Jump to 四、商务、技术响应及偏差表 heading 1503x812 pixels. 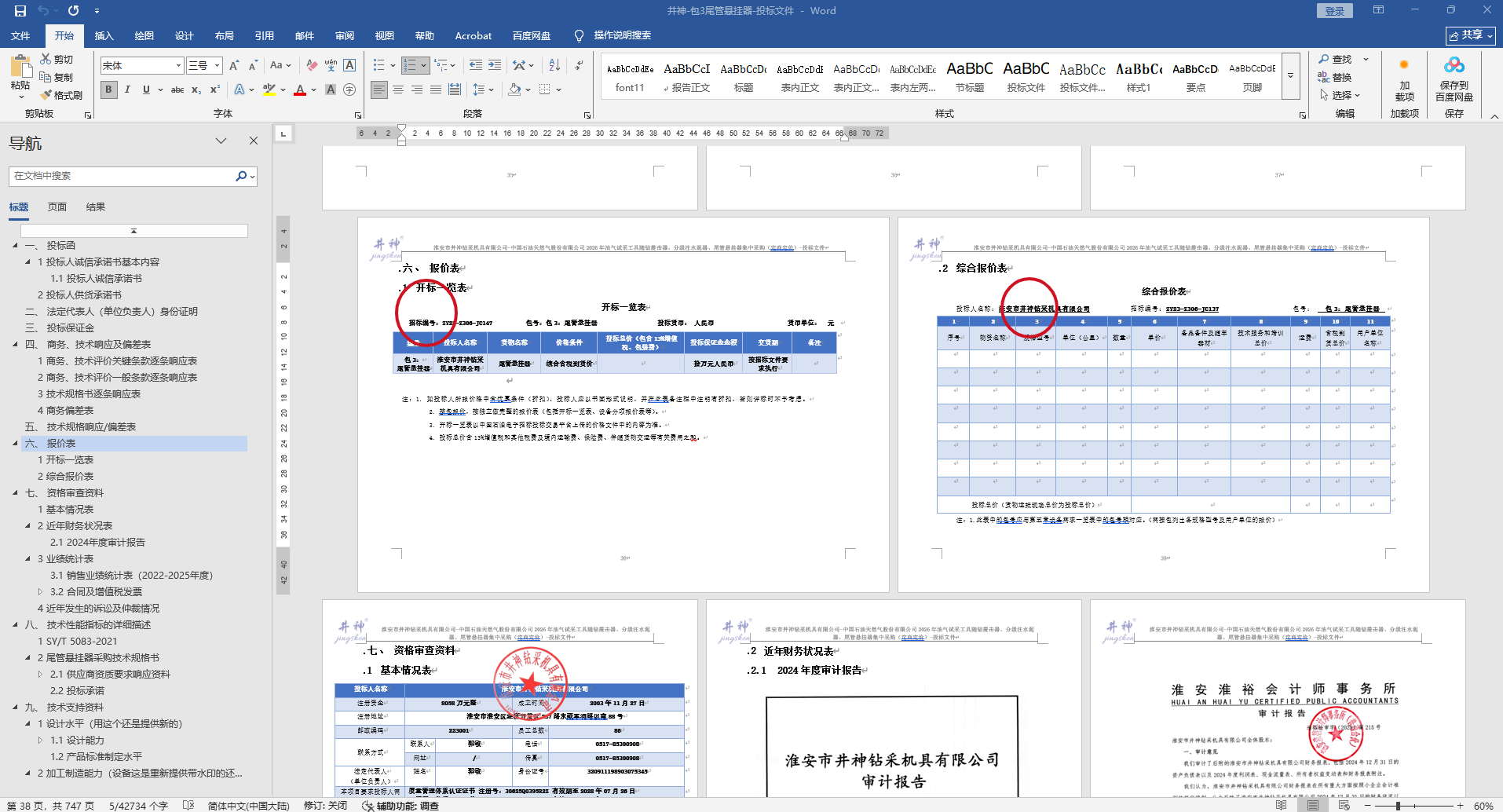(87, 345)
